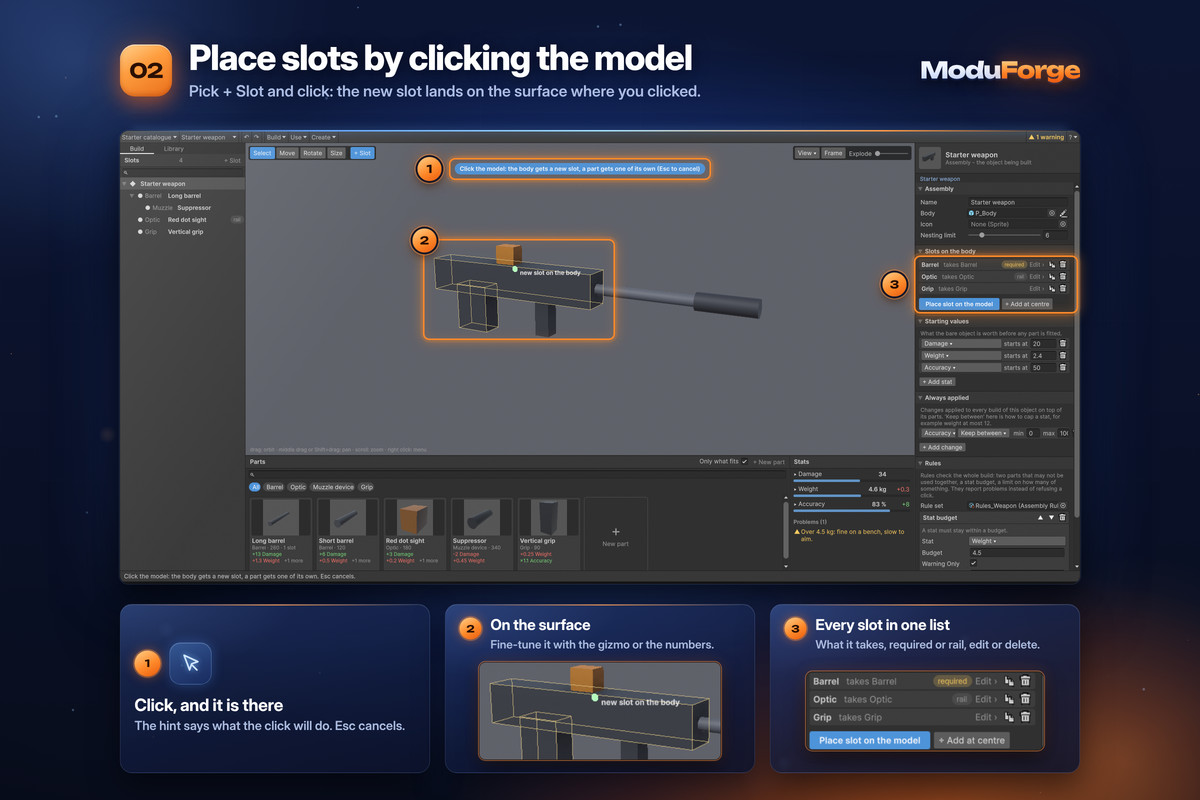Toggle the Warning Only checkbox

973,563
